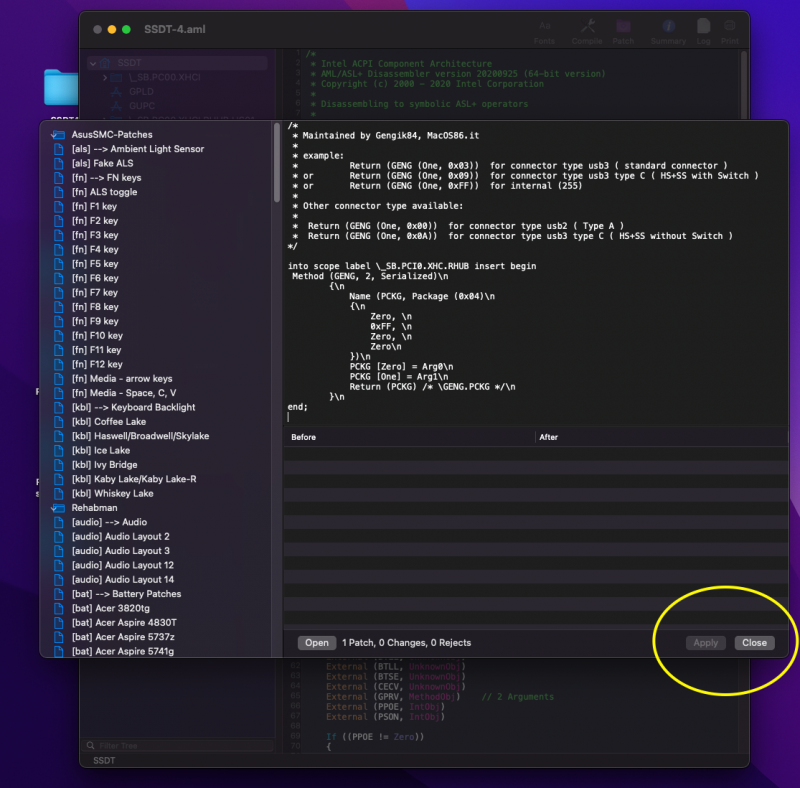
Task: Open the Patch toolbar icon
Action: tap(623, 28)
